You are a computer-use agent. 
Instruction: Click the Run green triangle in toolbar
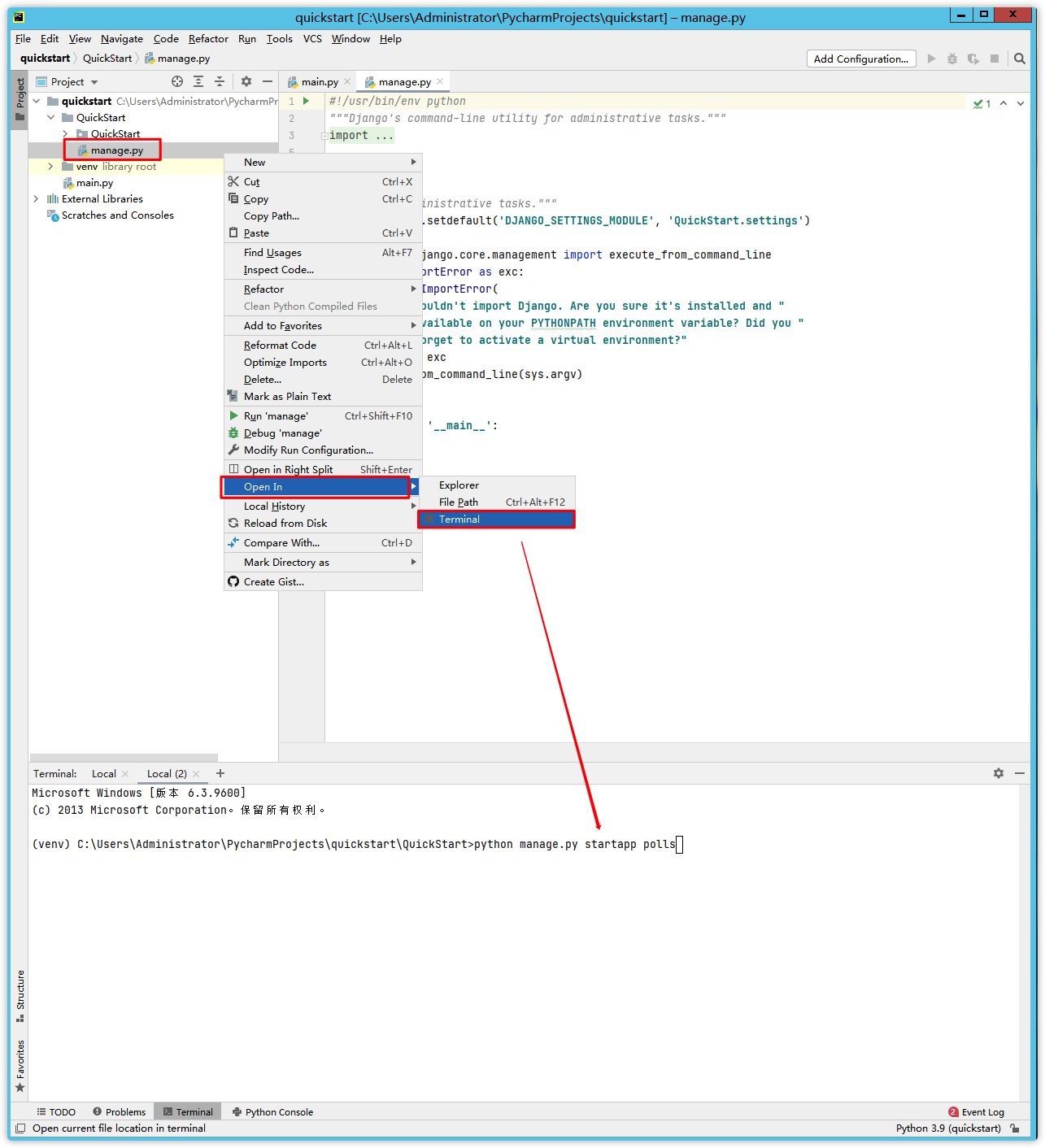(932, 59)
